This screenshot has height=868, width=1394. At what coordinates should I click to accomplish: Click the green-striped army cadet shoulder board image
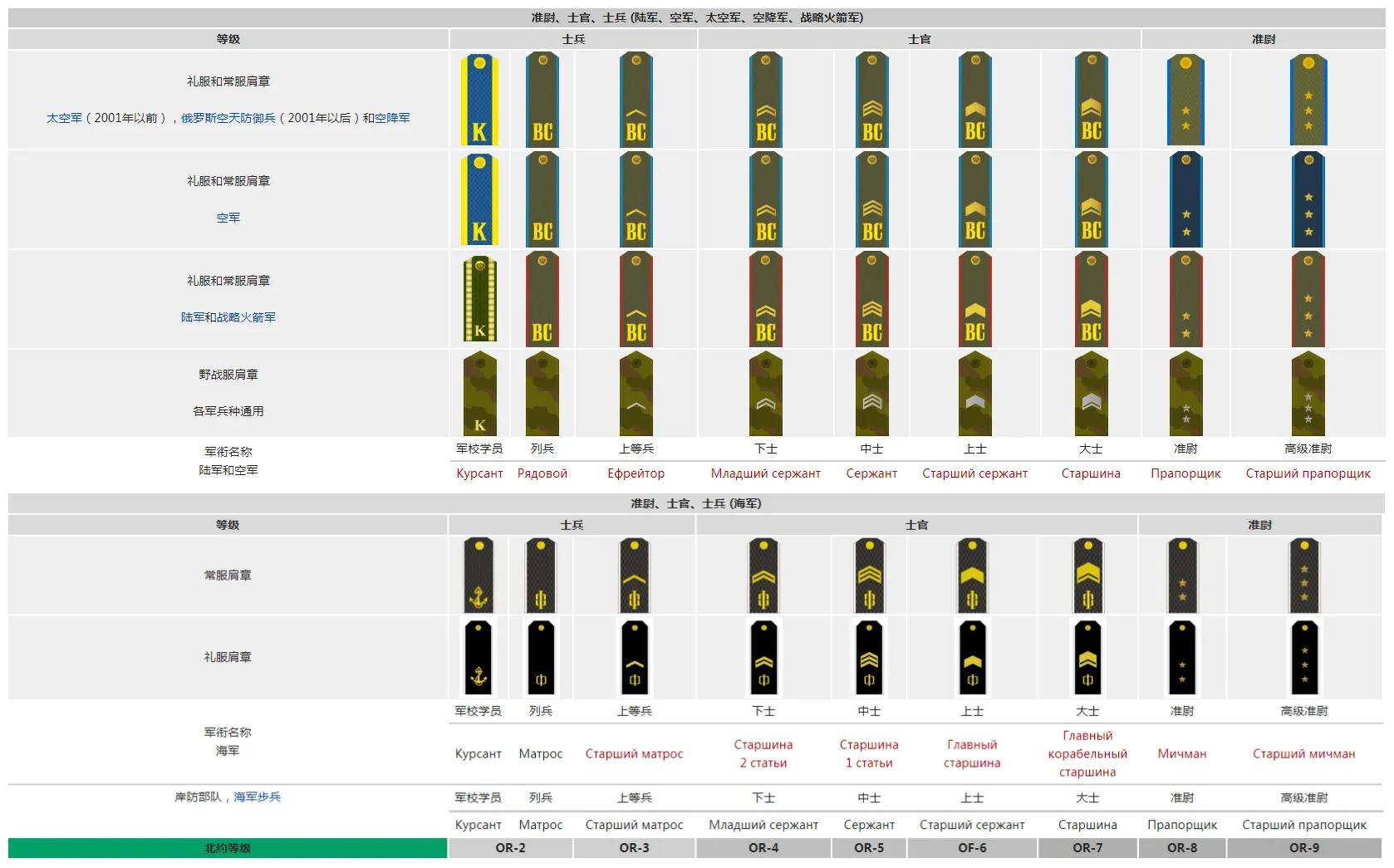pyautogui.click(x=479, y=299)
